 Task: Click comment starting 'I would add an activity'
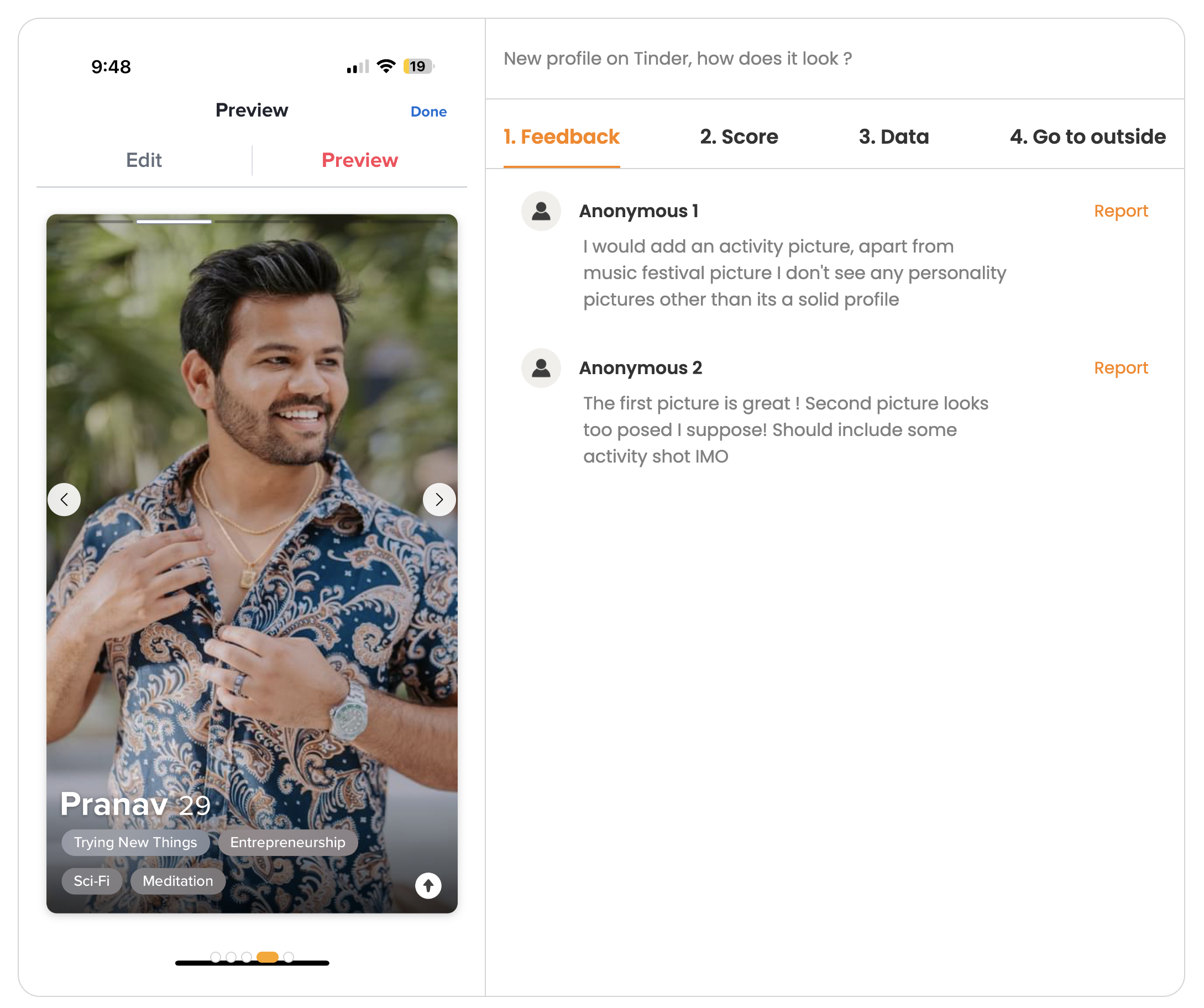(794, 274)
